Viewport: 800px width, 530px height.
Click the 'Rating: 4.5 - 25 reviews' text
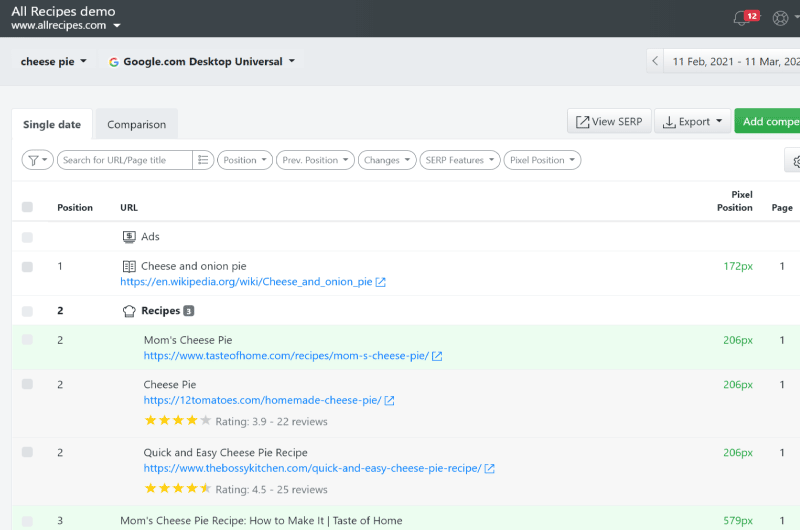(271, 490)
